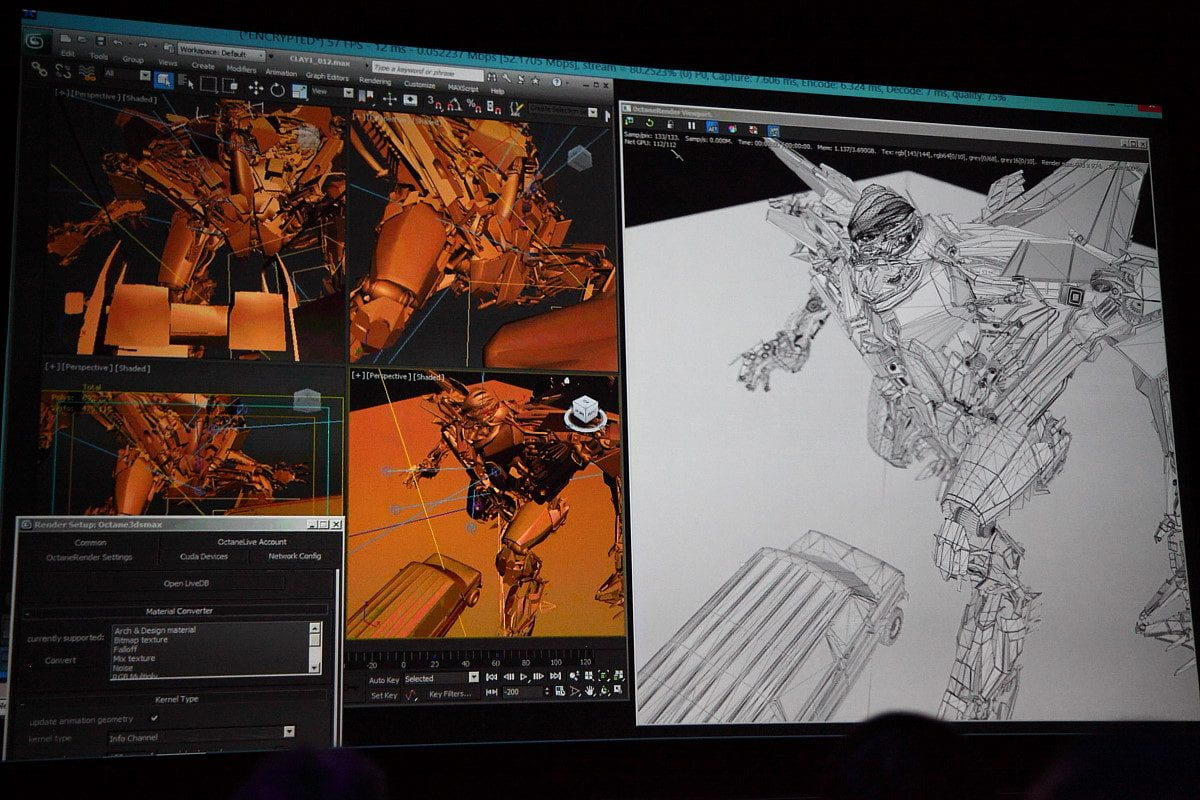This screenshot has width=1200, height=800.
Task: Select Bitmap texture in the supported list
Action: tap(141, 640)
